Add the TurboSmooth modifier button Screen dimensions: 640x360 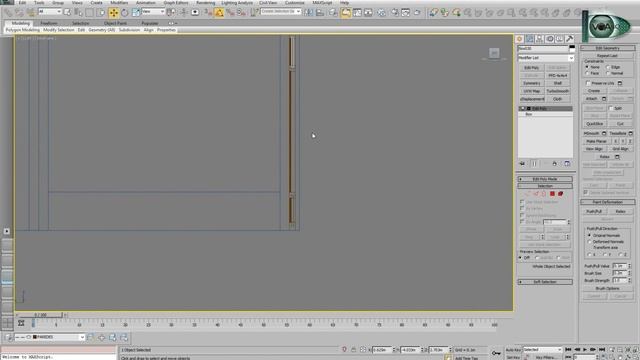(558, 91)
